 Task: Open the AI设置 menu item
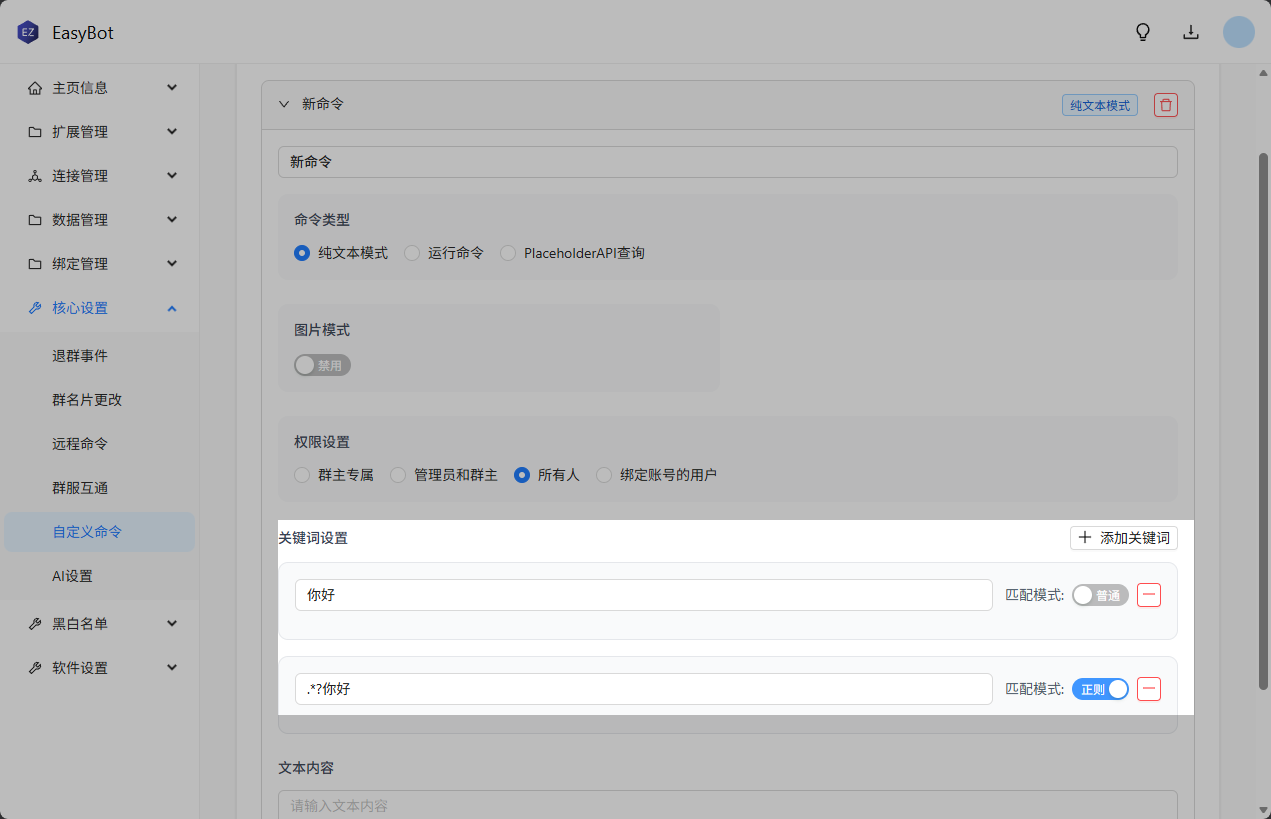[x=72, y=576]
